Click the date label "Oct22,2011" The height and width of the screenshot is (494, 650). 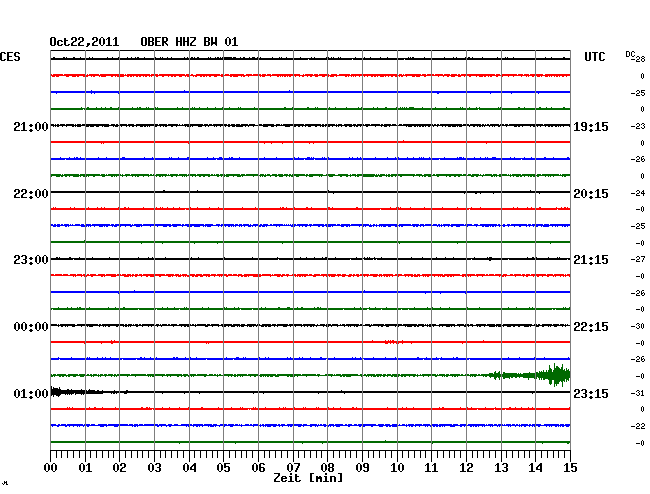84,42
